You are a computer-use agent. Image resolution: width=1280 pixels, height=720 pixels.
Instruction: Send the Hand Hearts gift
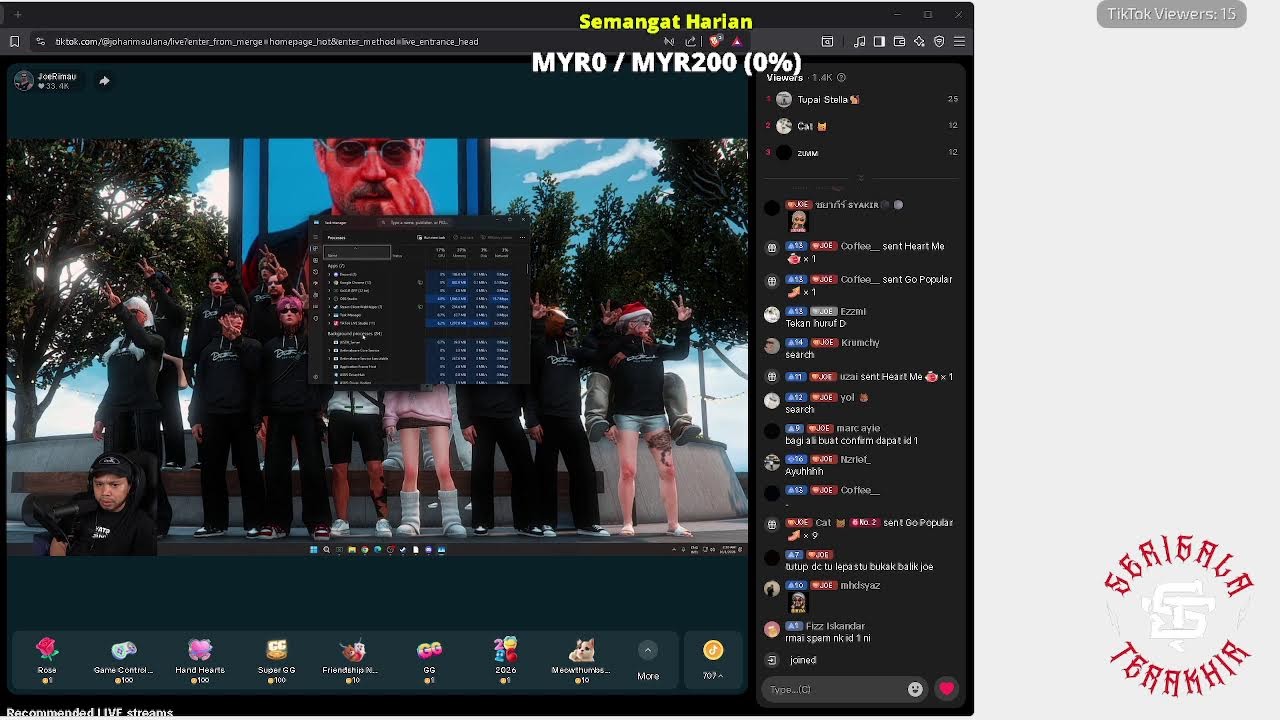tap(200, 660)
